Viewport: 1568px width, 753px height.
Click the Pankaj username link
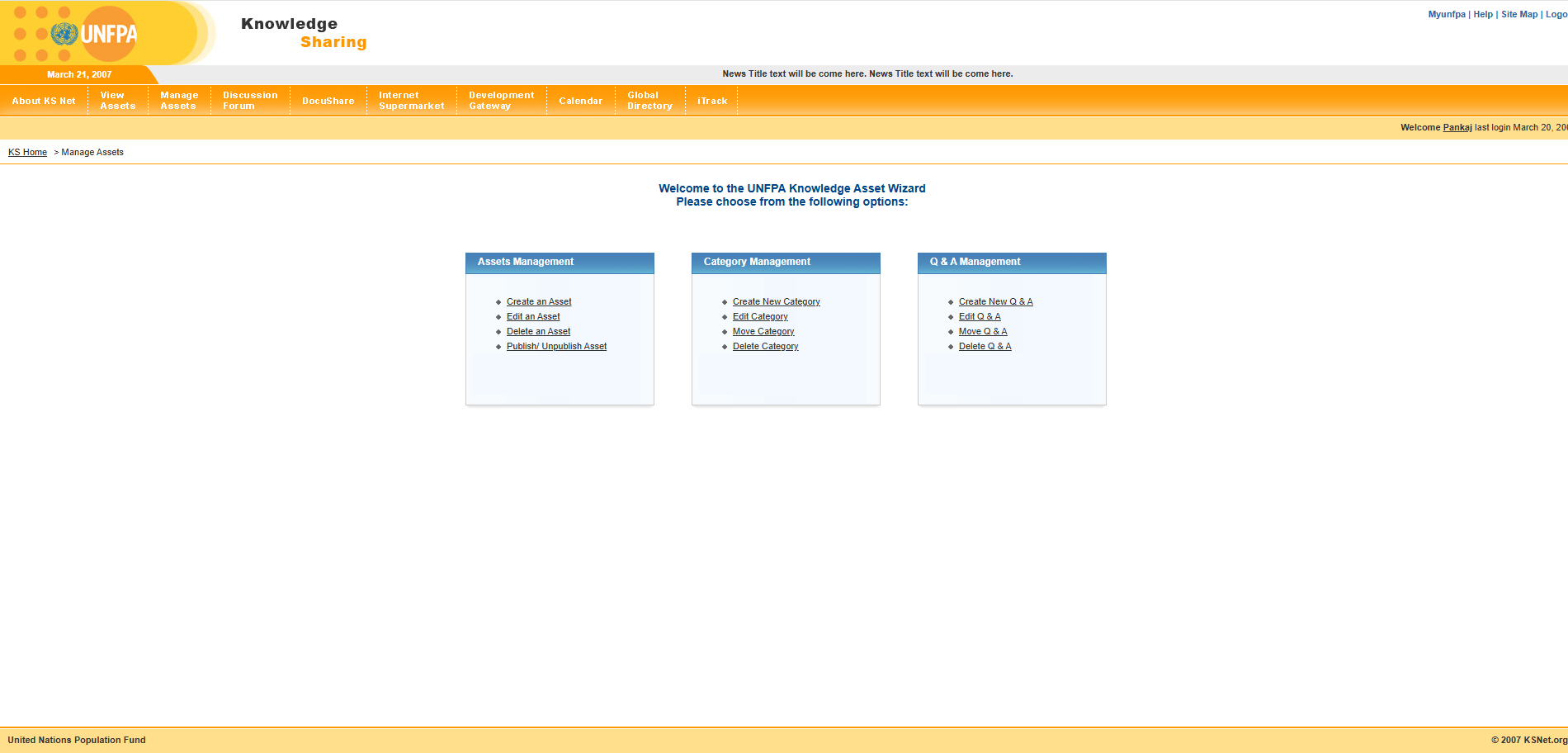[1457, 128]
